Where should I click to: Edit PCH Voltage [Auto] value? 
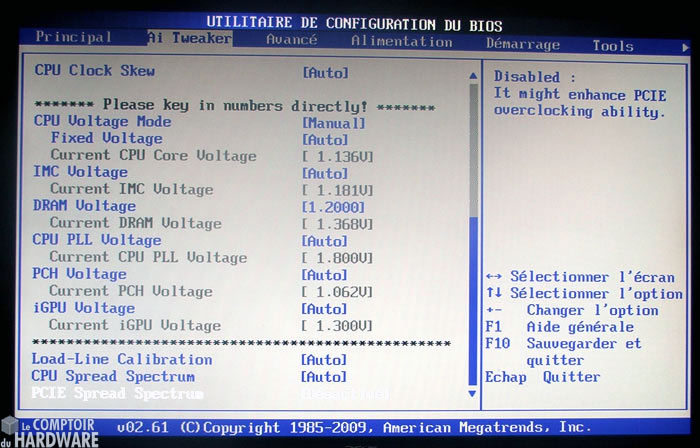pos(325,275)
